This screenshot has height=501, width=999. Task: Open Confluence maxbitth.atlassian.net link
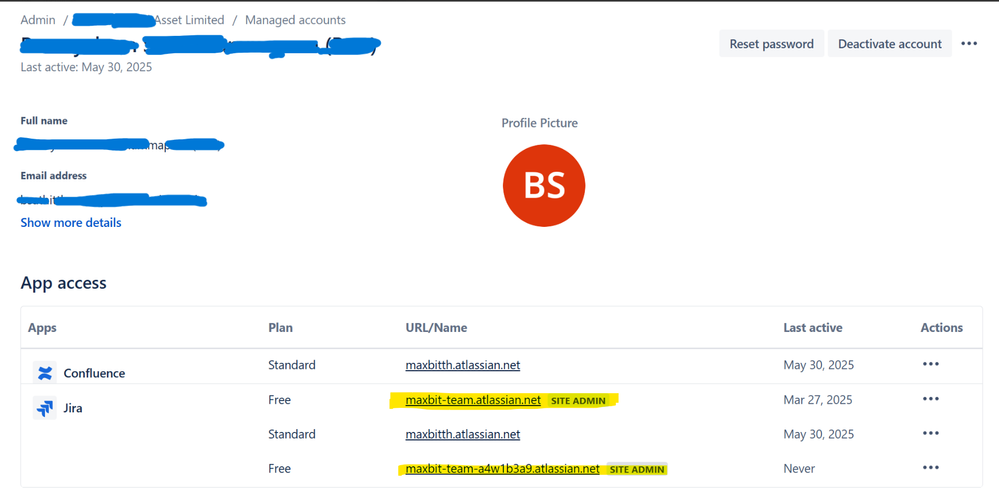(x=463, y=365)
